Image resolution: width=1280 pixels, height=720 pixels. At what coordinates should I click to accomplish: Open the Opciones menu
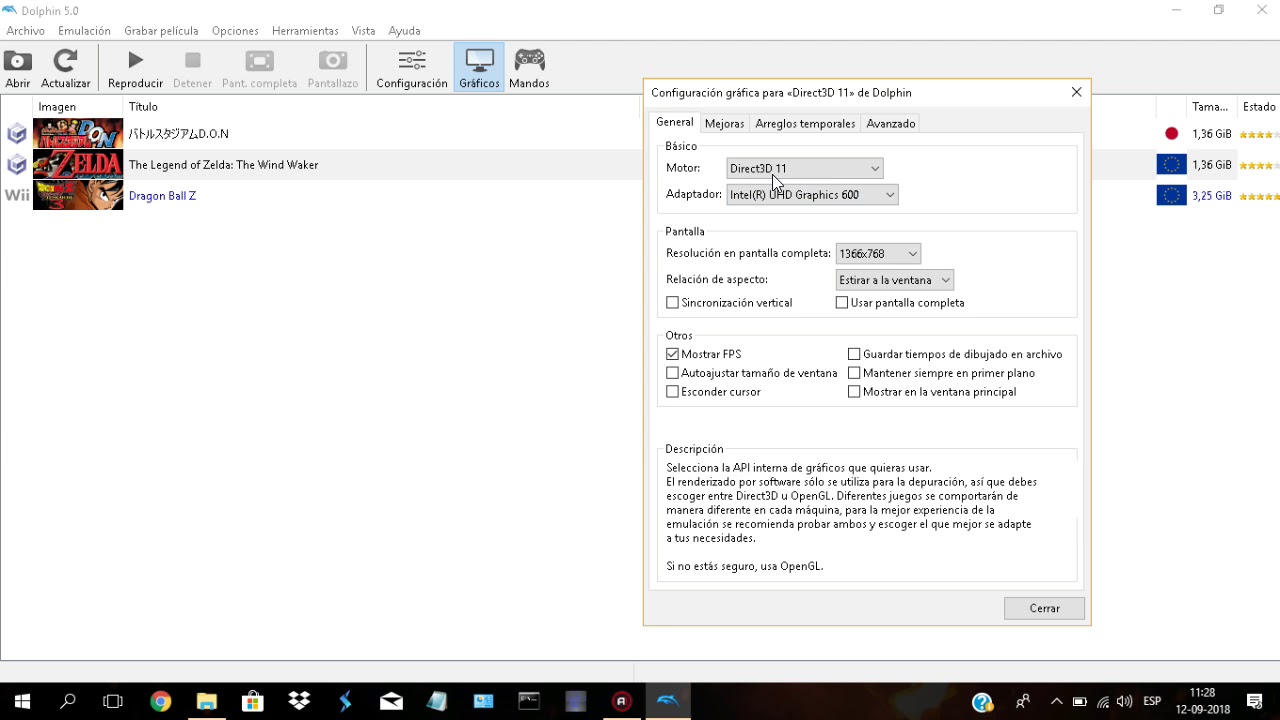click(x=235, y=31)
